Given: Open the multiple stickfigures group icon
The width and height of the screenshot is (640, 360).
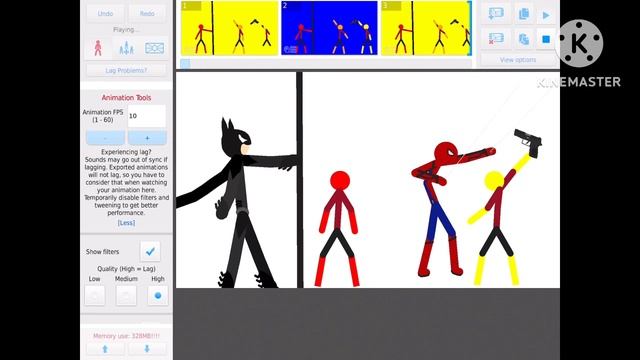Looking at the screenshot, I should [x=126, y=48].
